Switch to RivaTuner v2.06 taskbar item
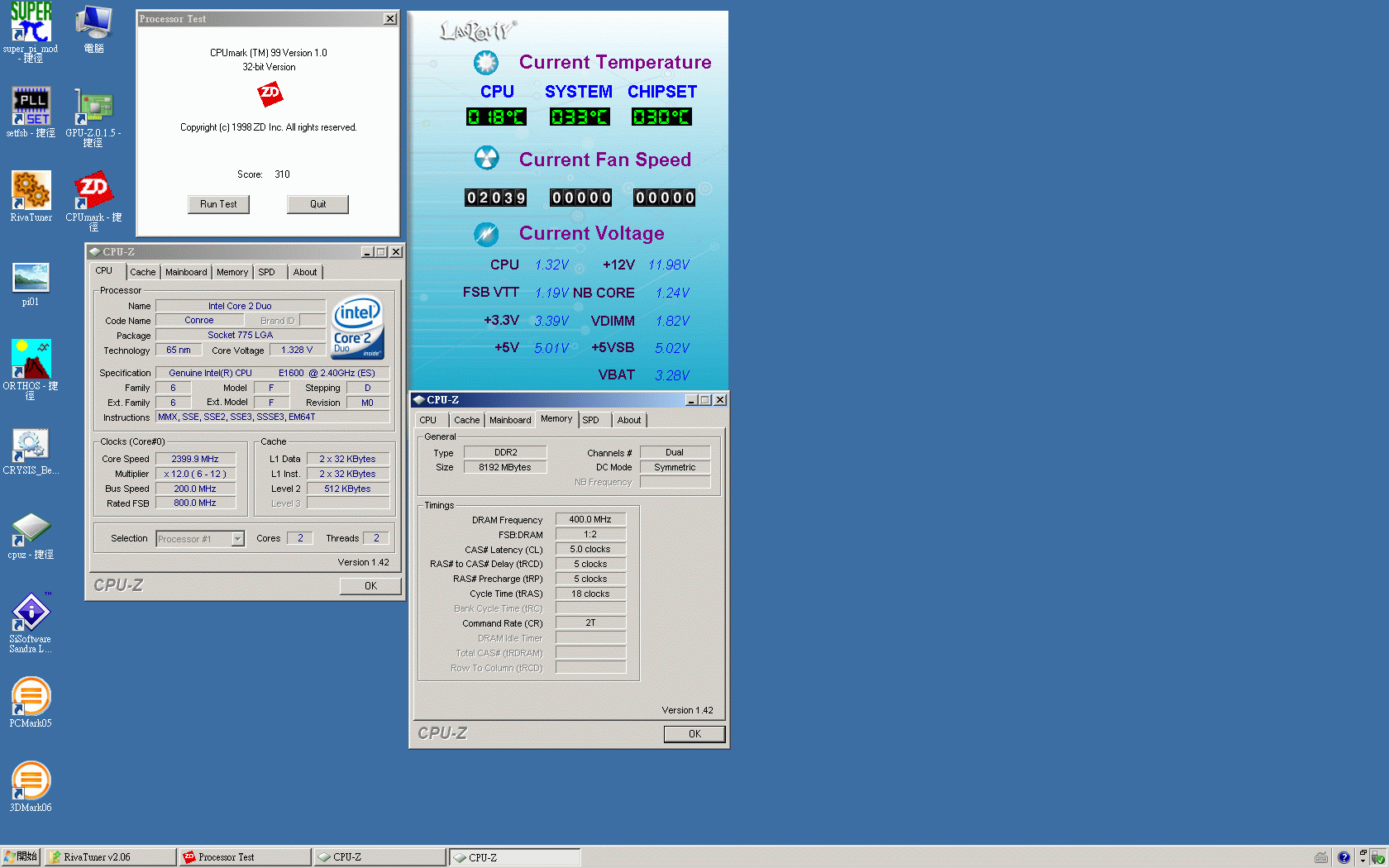 pyautogui.click(x=111, y=857)
